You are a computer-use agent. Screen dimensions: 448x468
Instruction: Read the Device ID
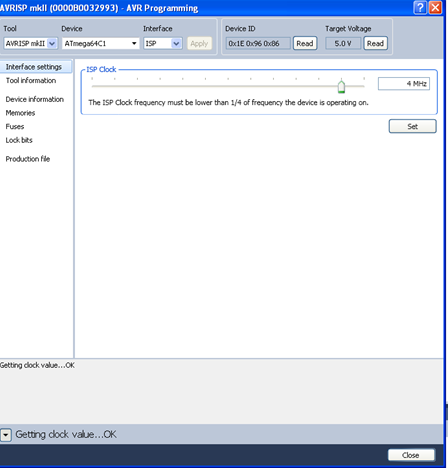point(305,43)
